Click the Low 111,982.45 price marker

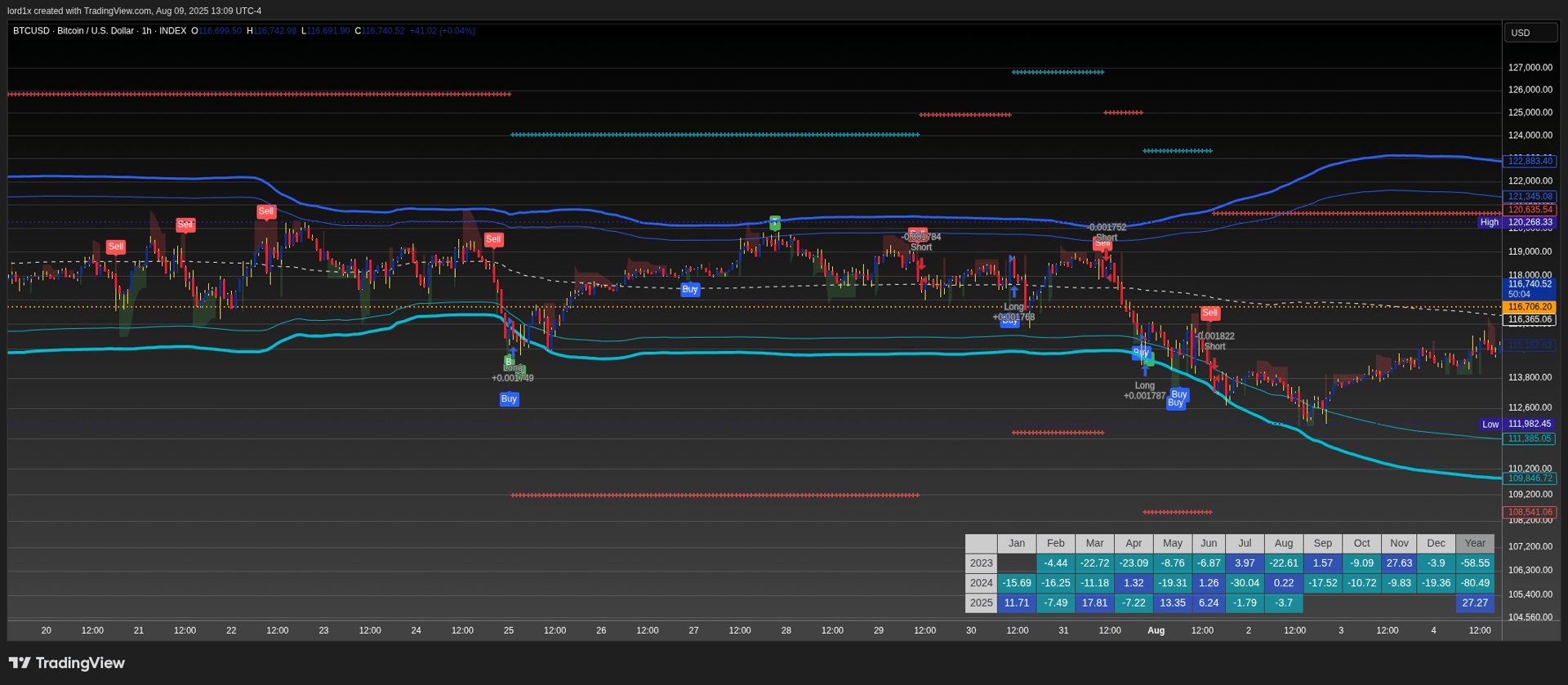1518,425
